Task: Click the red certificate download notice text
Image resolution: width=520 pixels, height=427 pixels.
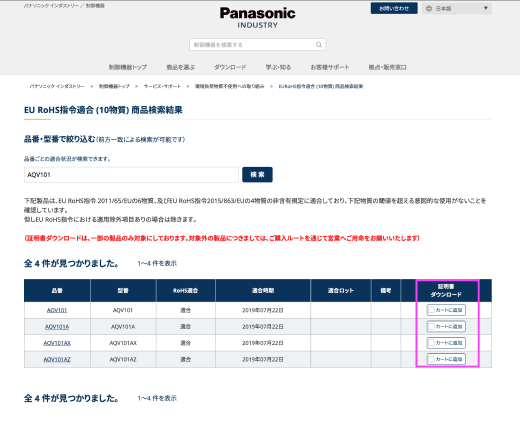Action: coord(222,238)
